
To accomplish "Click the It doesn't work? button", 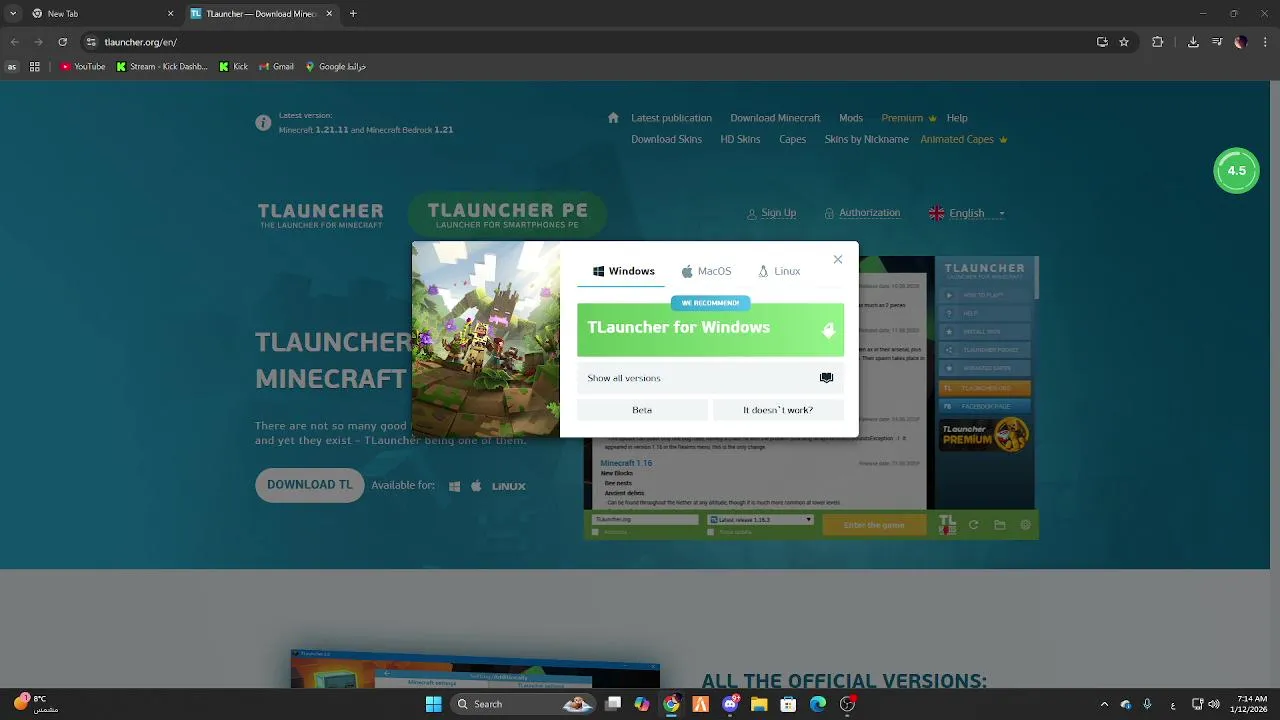I will click(778, 410).
